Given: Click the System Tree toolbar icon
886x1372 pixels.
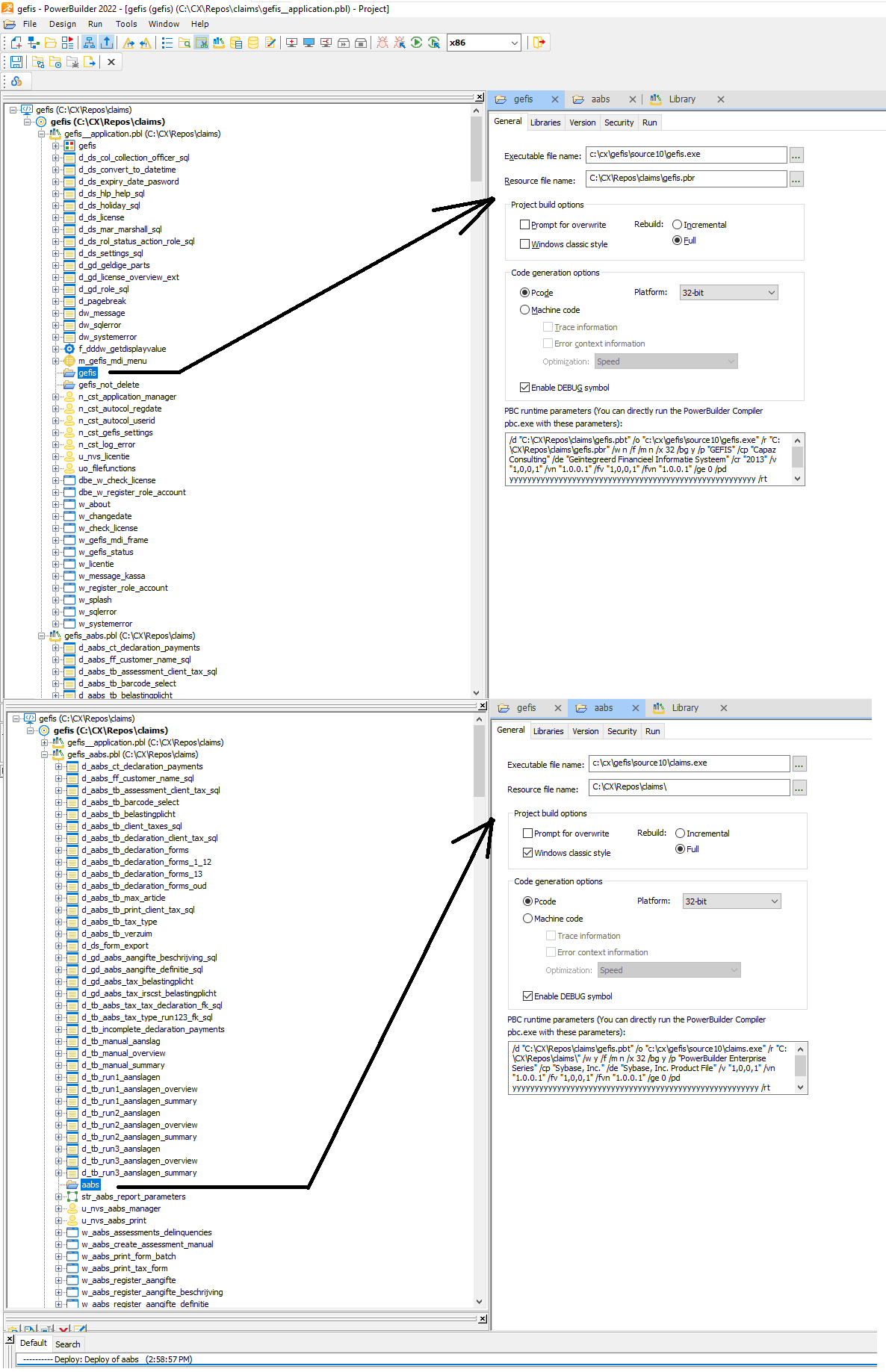Looking at the screenshot, I should click(x=90, y=43).
